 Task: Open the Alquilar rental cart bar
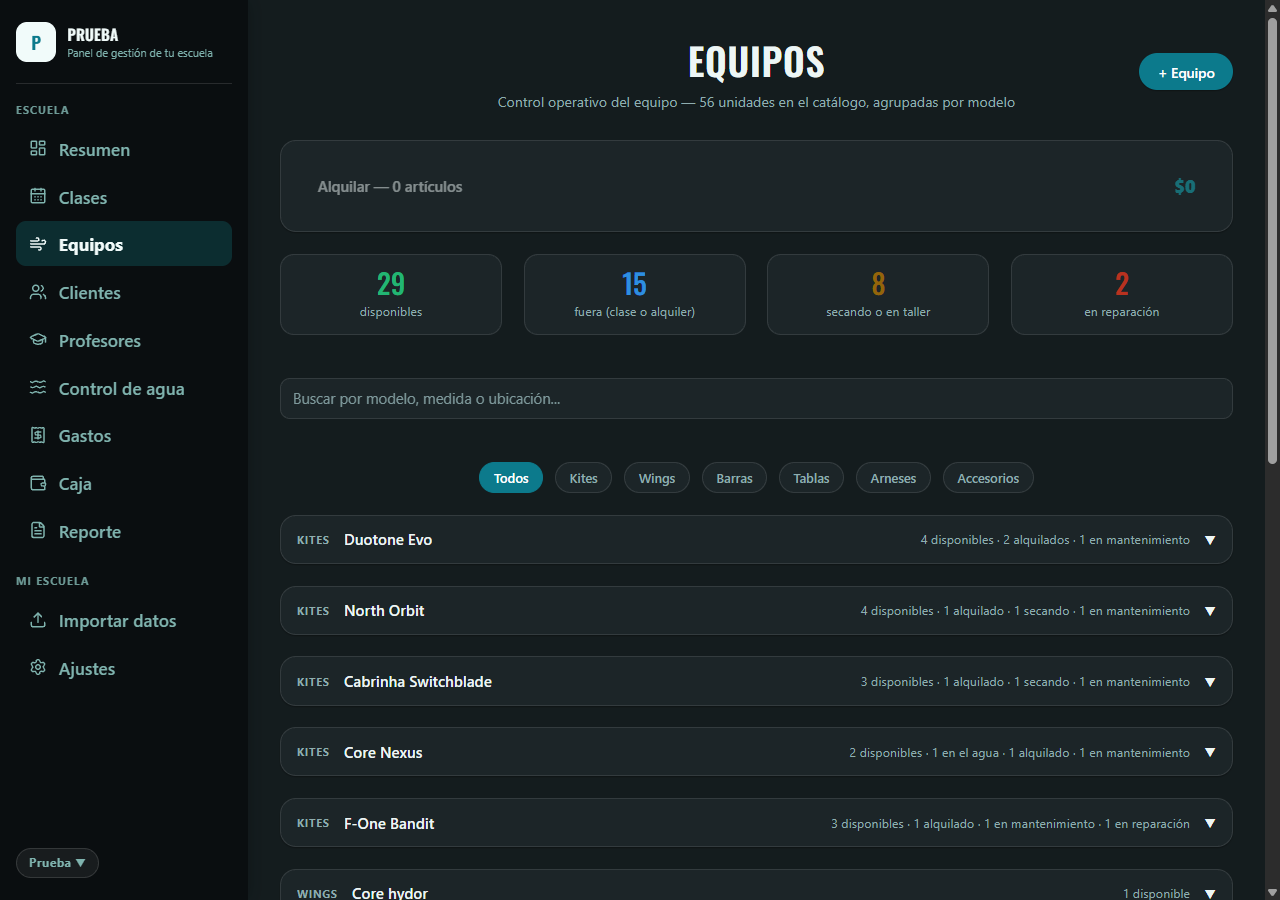756,186
